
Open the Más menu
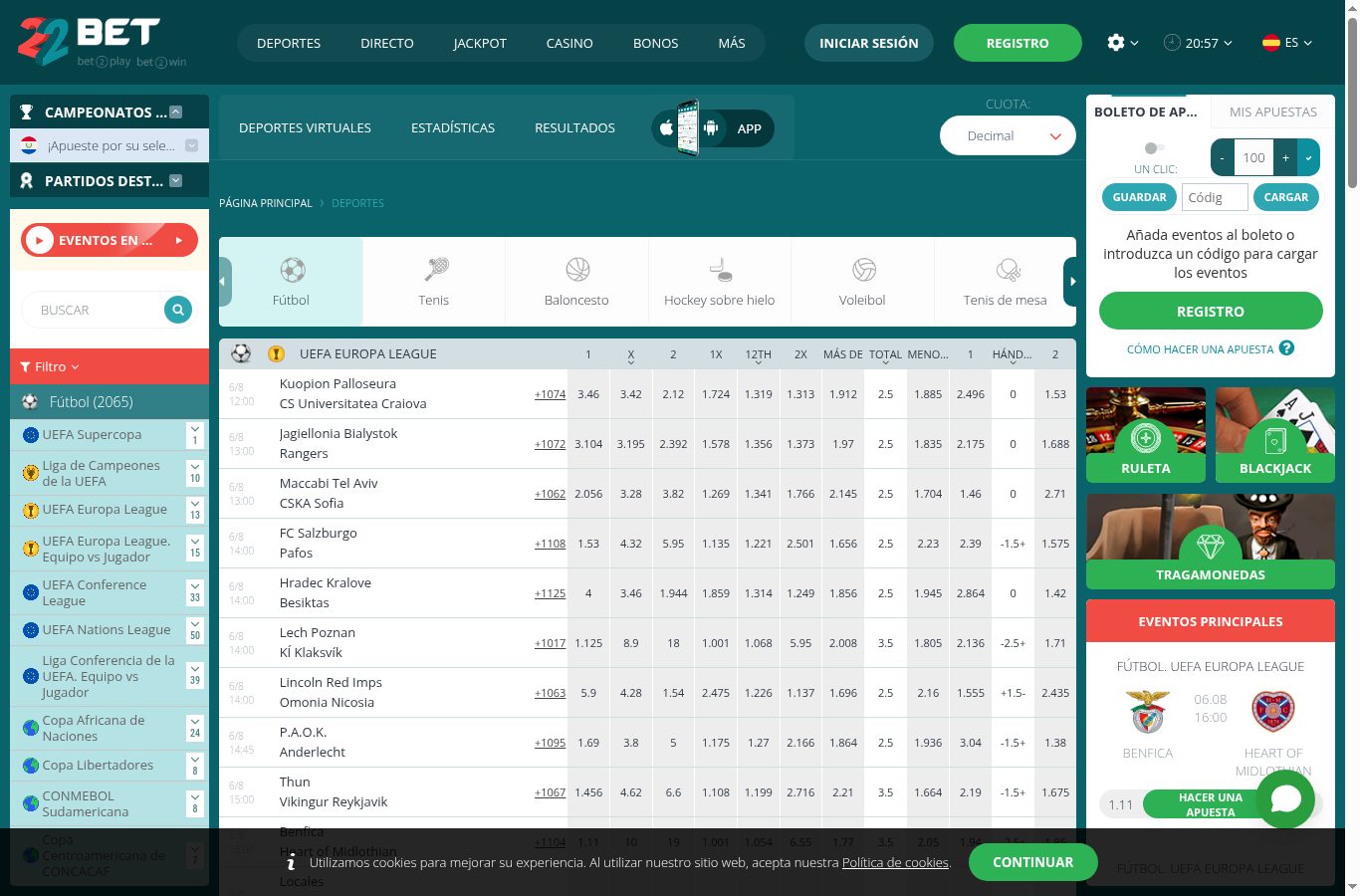coord(732,43)
